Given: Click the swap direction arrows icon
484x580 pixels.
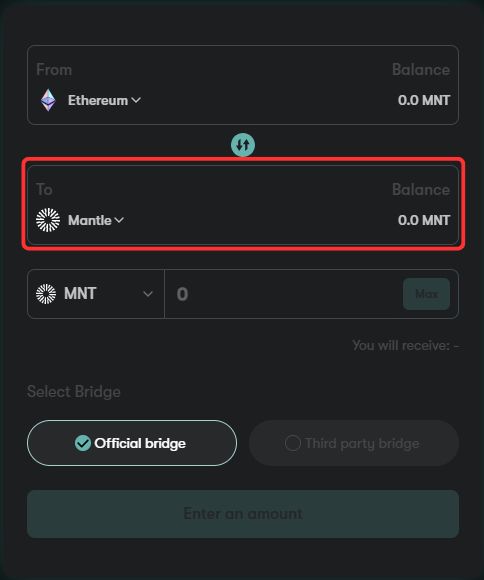Looking at the screenshot, I should point(243,145).
